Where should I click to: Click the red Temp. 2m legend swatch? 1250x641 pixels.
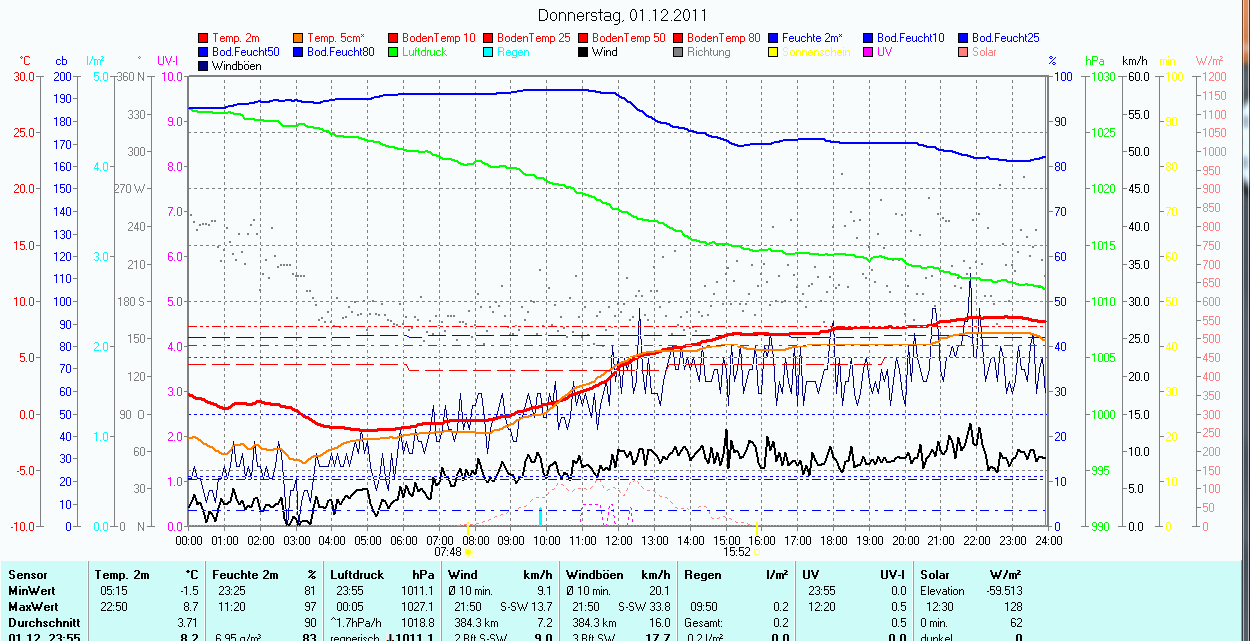point(204,38)
